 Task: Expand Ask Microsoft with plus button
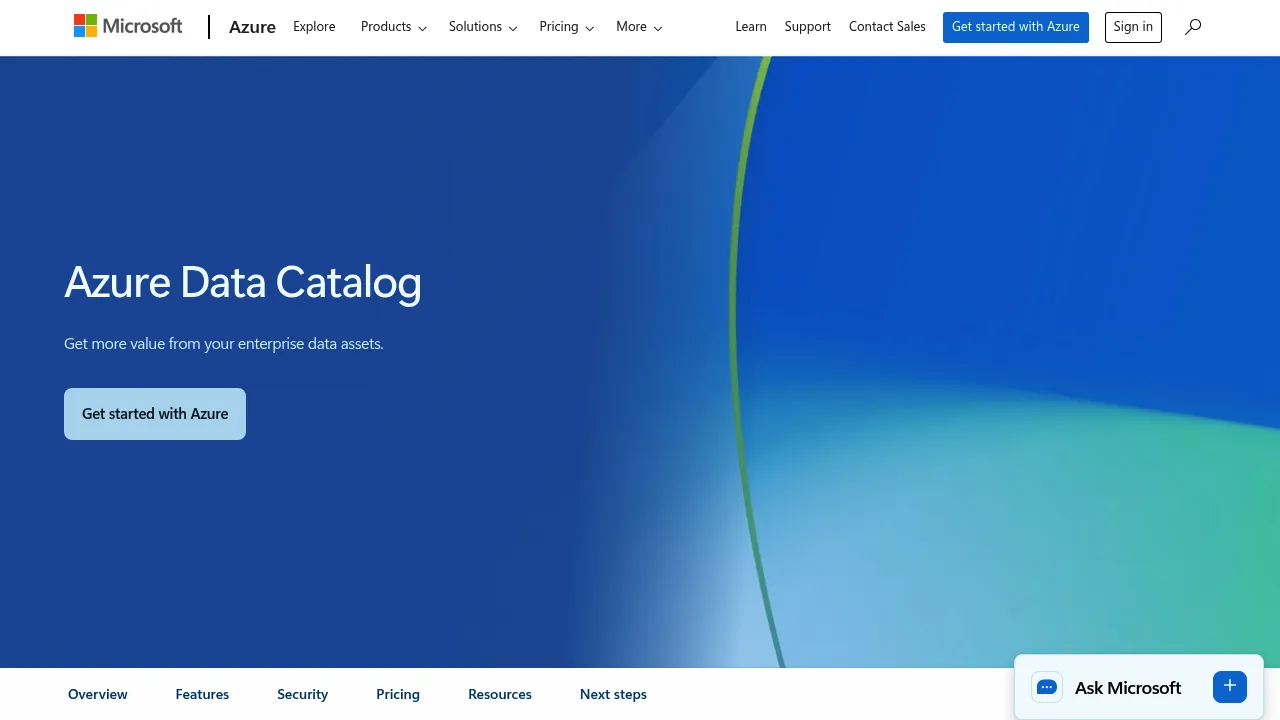(x=1230, y=686)
